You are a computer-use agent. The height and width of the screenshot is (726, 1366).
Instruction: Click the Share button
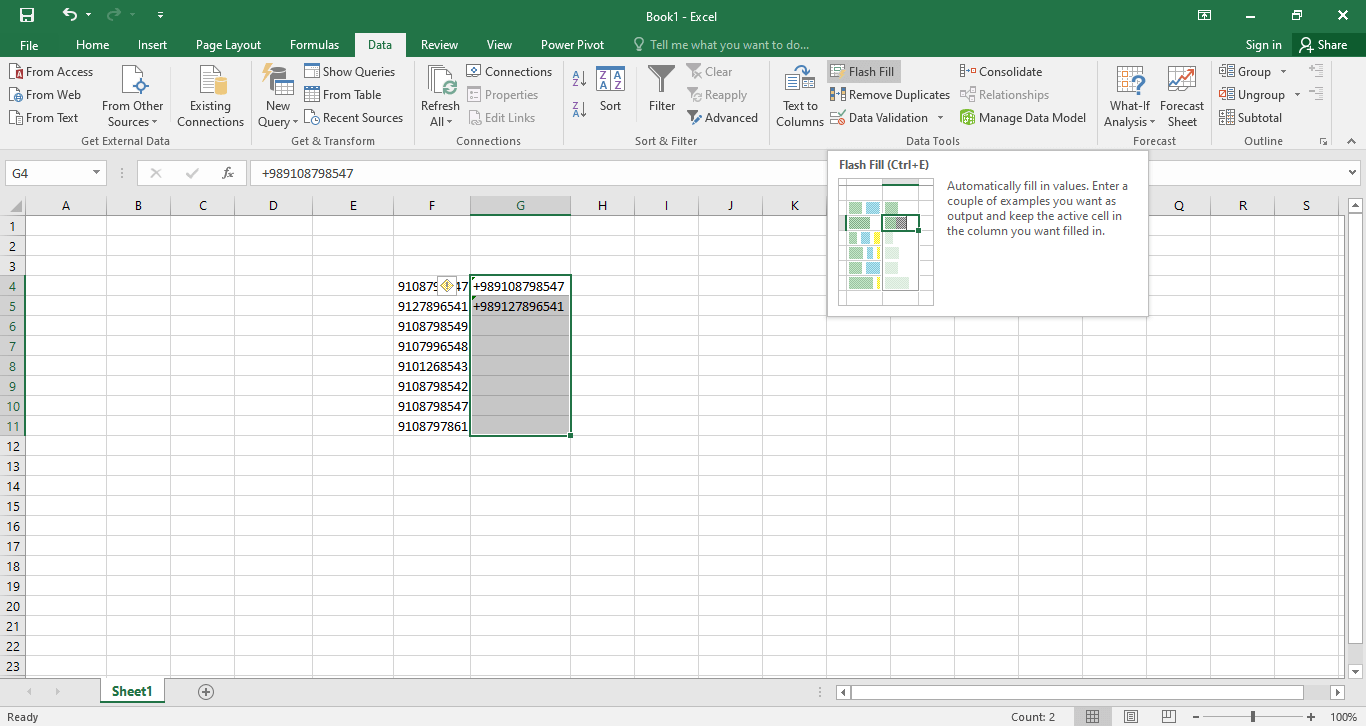[1322, 45]
